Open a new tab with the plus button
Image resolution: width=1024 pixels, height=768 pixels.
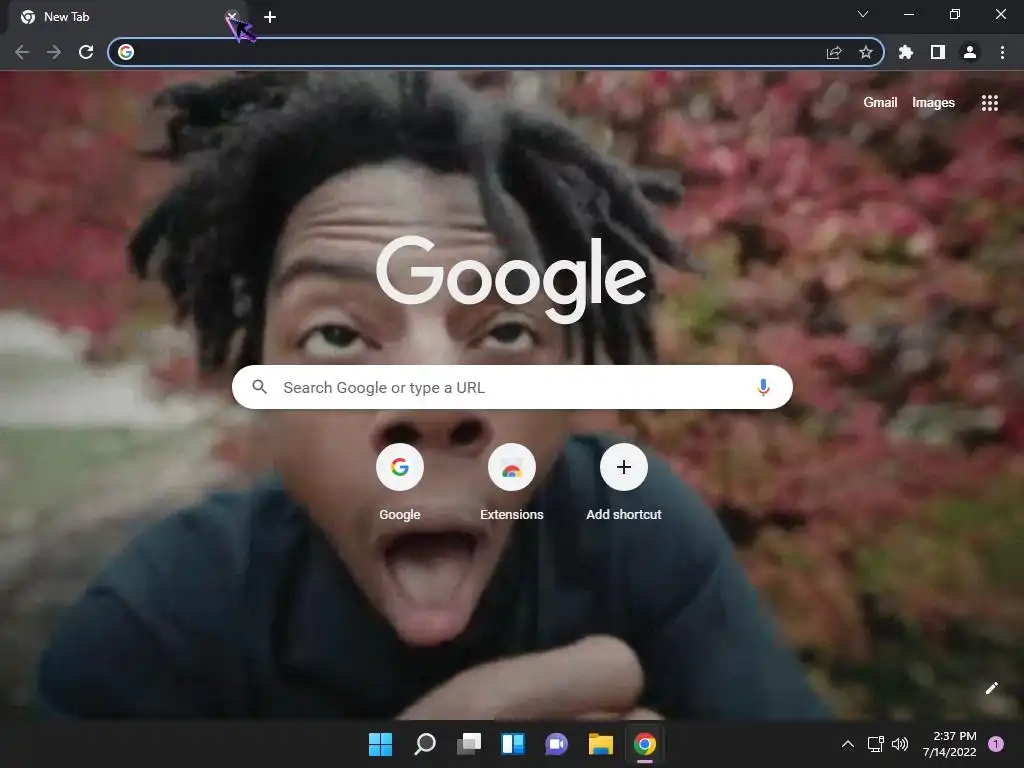tap(270, 17)
